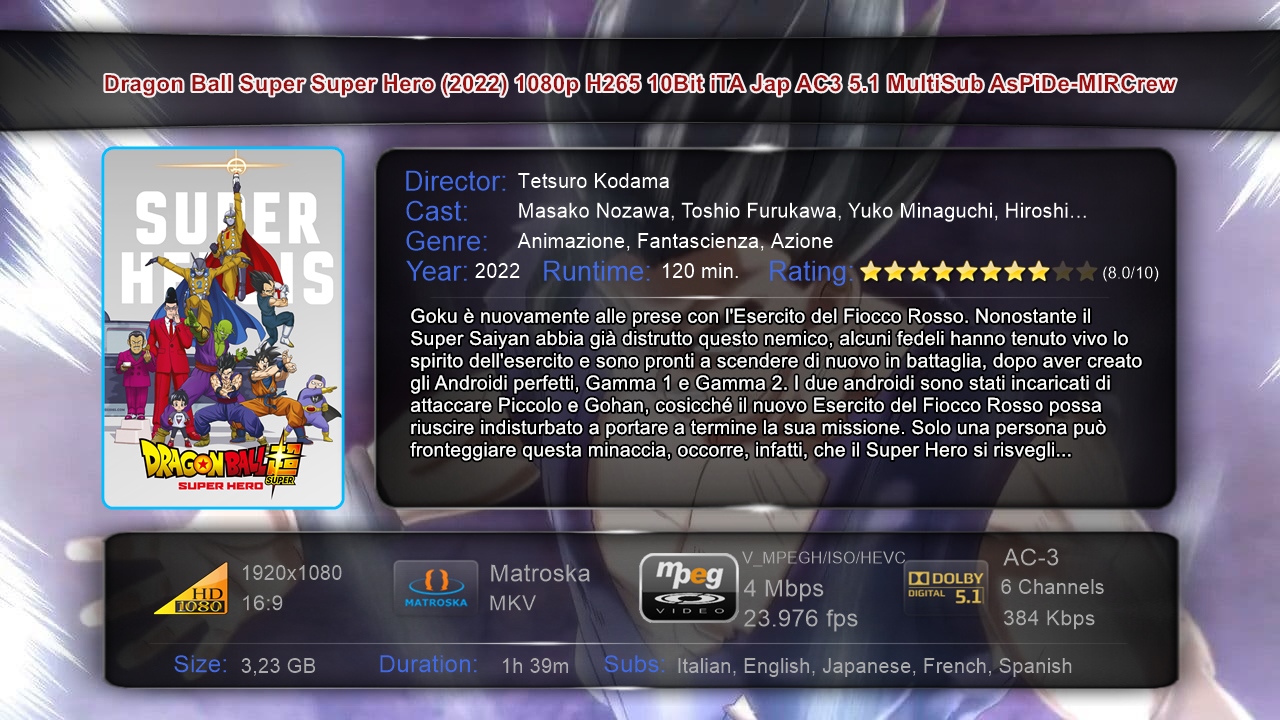Click the year value 2022
The height and width of the screenshot is (720, 1280).
pos(497,271)
